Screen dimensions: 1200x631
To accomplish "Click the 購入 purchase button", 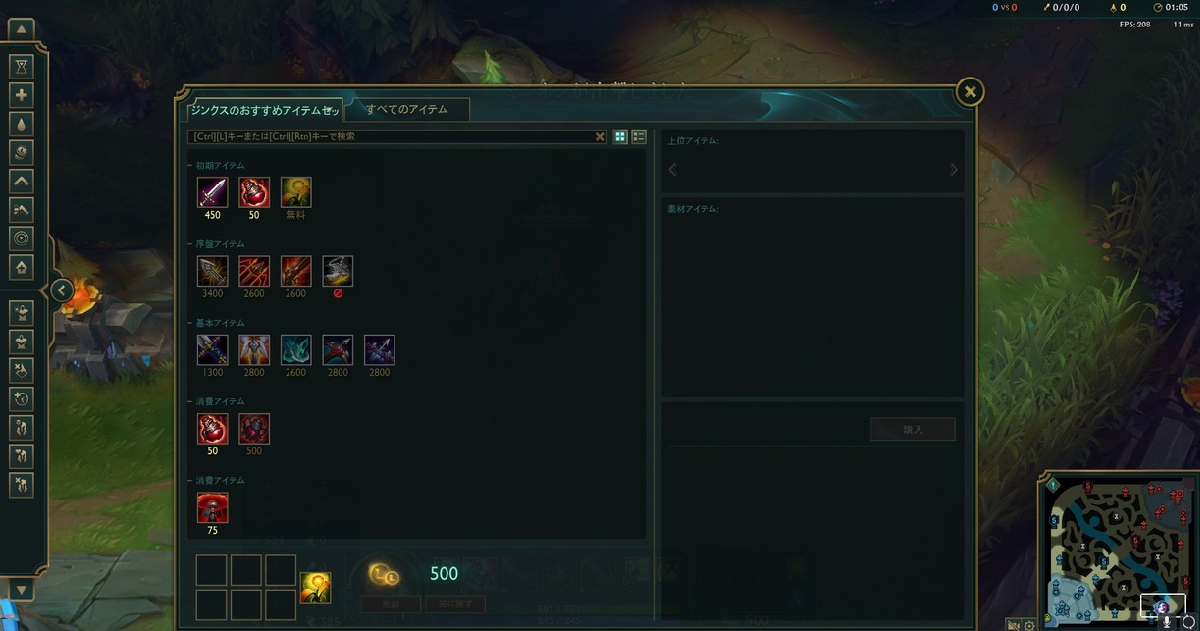I will [x=913, y=429].
